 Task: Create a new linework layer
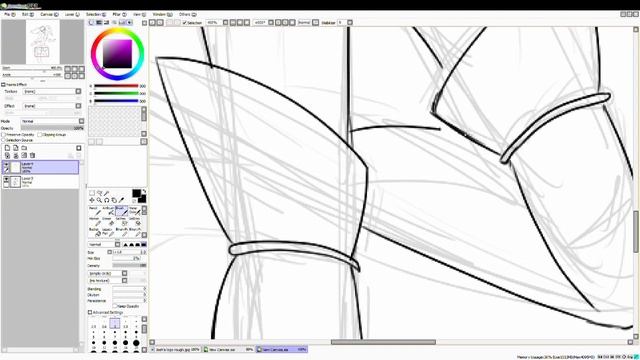[16, 148]
